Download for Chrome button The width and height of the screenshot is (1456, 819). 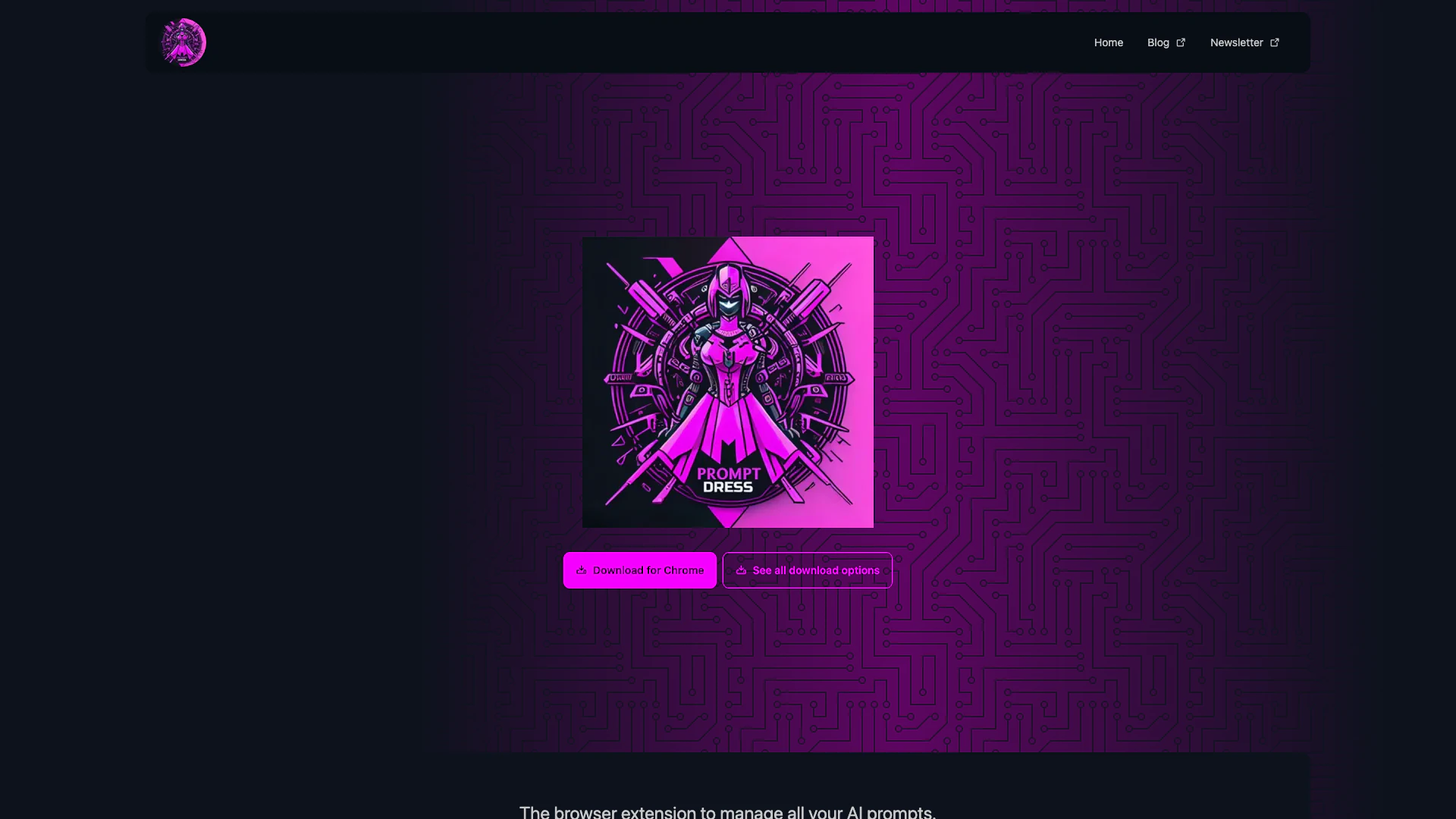coord(640,570)
